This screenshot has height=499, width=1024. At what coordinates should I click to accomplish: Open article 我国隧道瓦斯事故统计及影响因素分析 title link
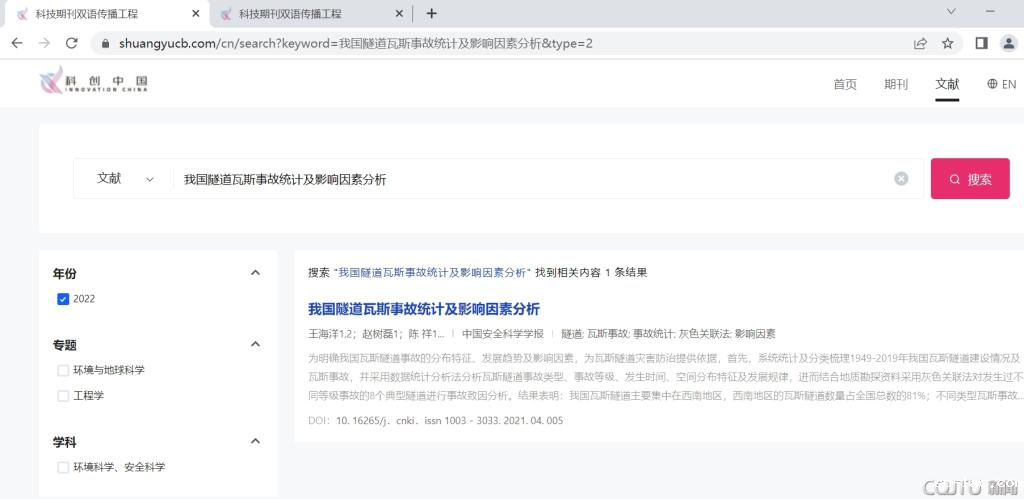(423, 309)
